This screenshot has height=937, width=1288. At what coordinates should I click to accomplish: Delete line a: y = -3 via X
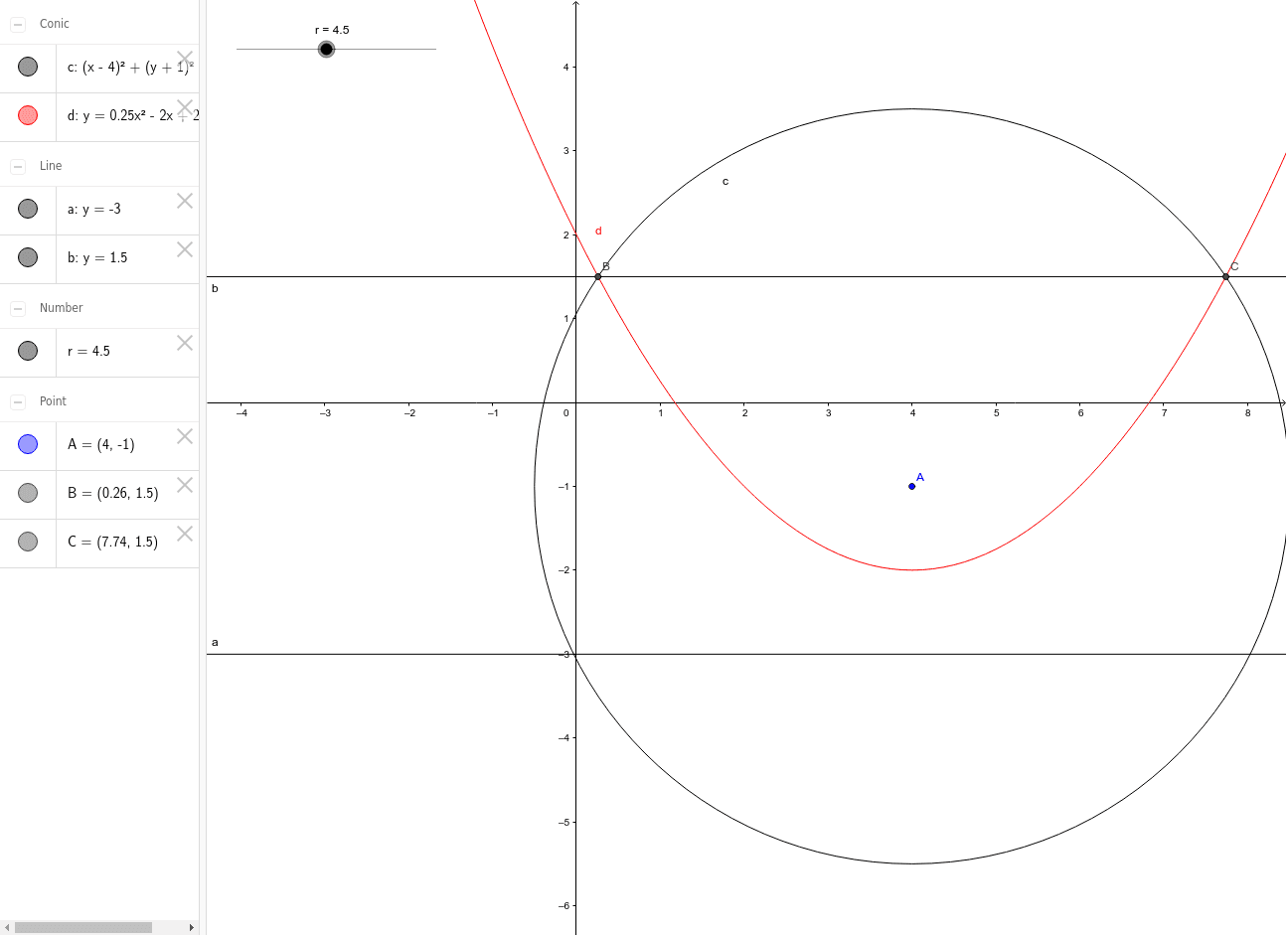pos(185,201)
